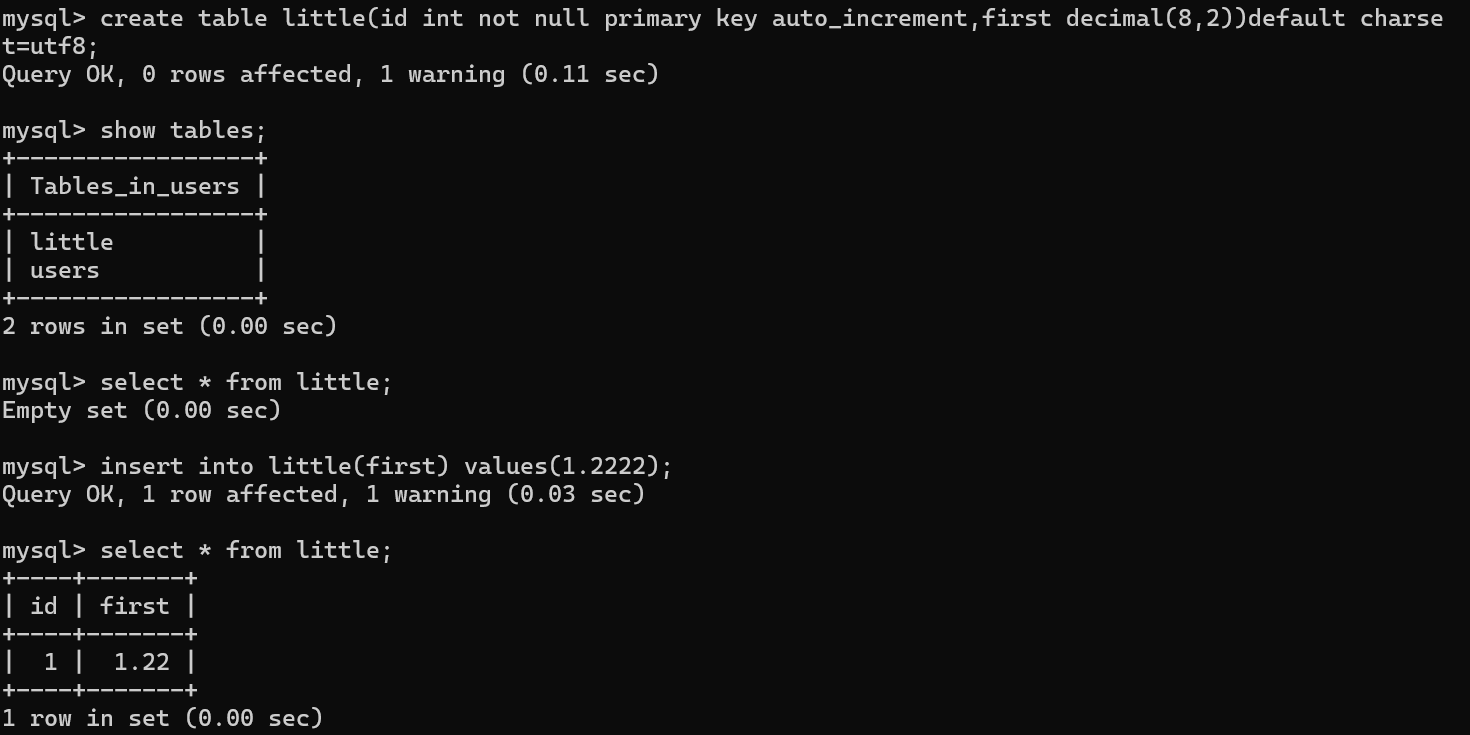Click the "show tables;" command
Screen dimensions: 1470x735
183,130
